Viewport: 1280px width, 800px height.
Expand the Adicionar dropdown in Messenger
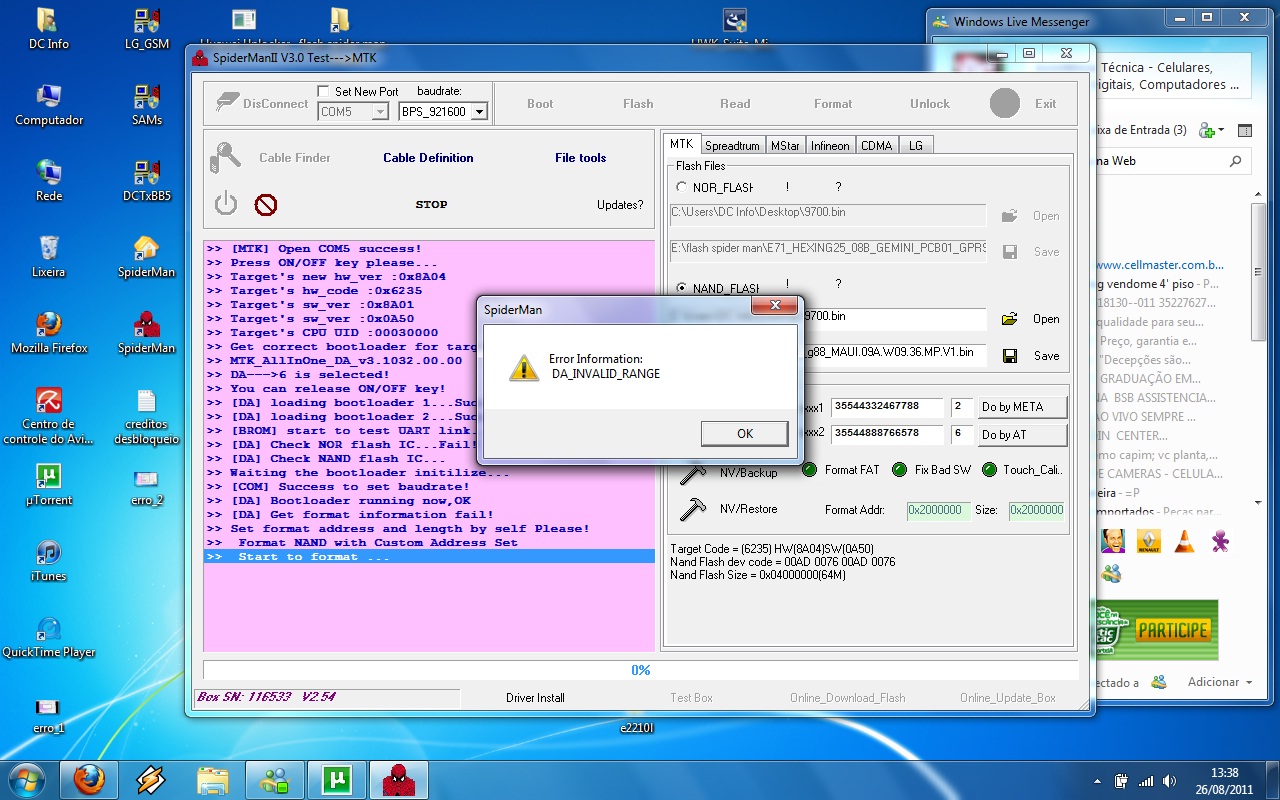[x=1220, y=682]
